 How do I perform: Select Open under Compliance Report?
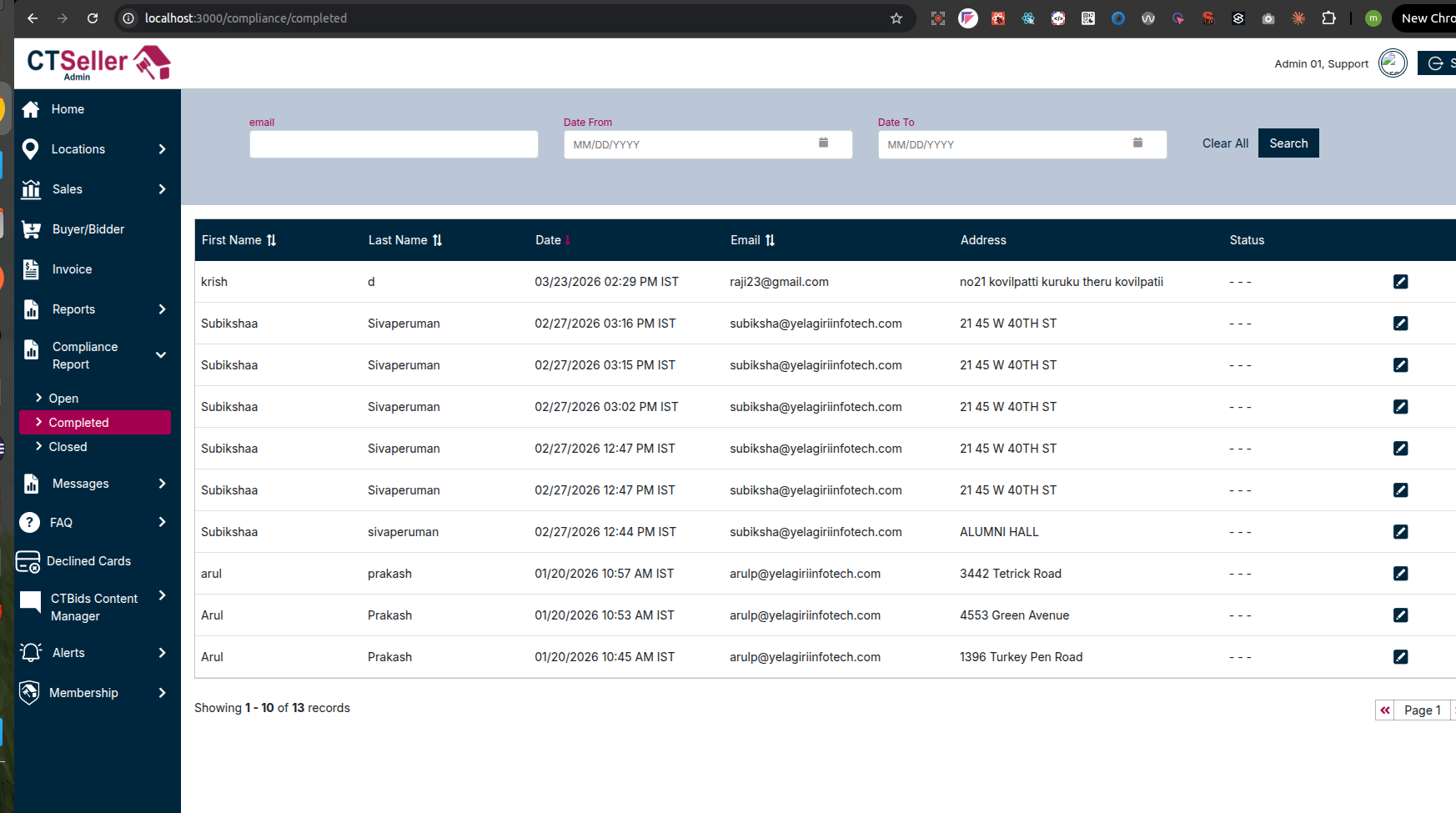[x=63, y=399]
